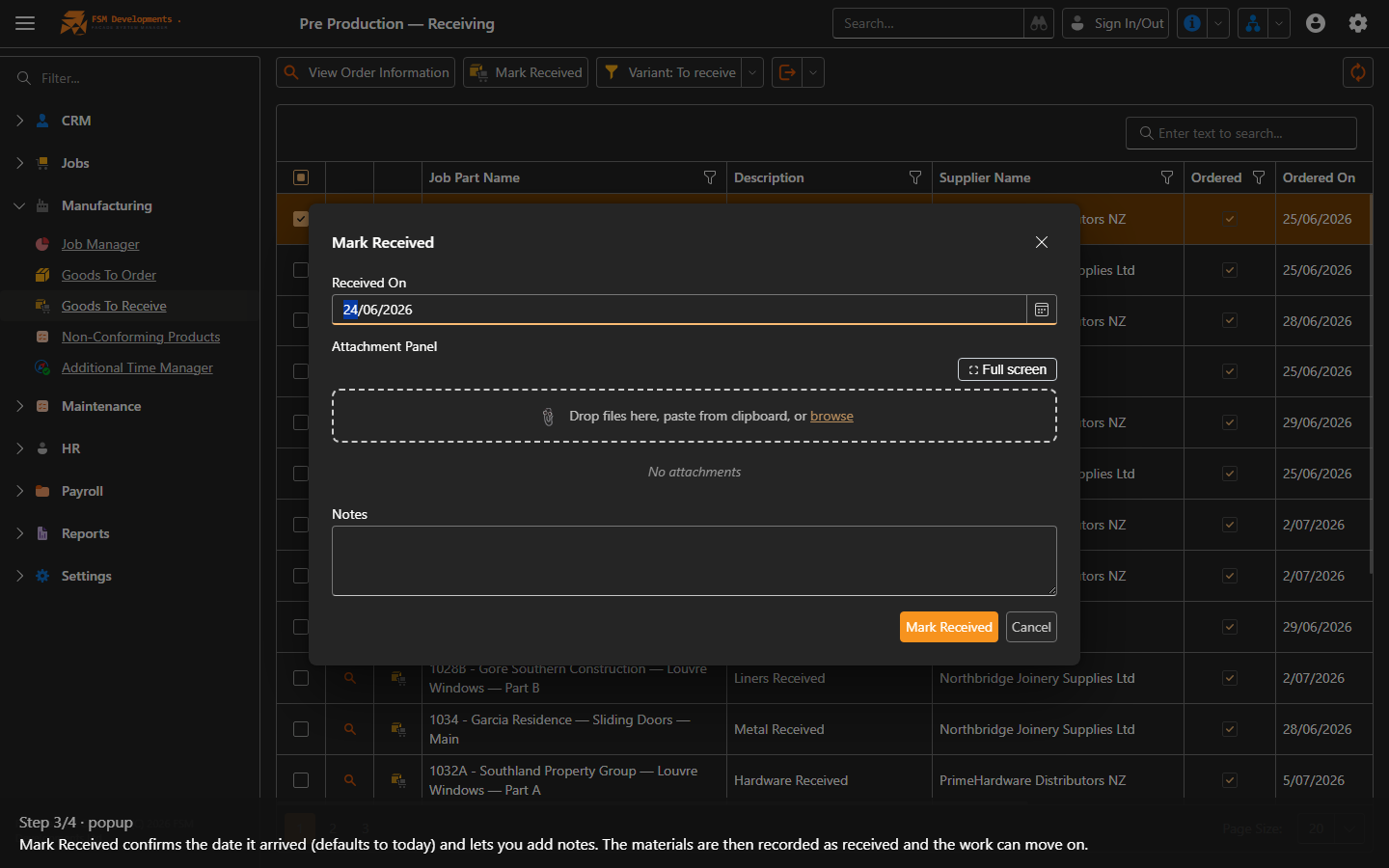Check the Gore Southern Construction row checkbox
The height and width of the screenshot is (868, 1389).
tap(301, 678)
